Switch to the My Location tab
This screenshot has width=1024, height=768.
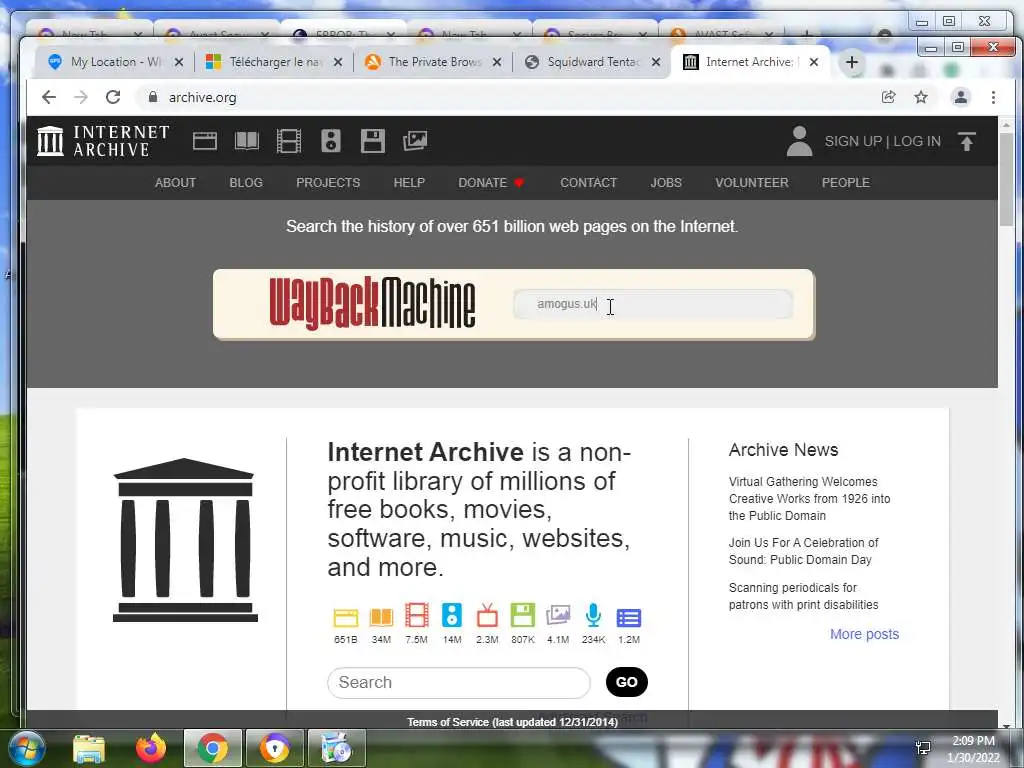tap(116, 62)
